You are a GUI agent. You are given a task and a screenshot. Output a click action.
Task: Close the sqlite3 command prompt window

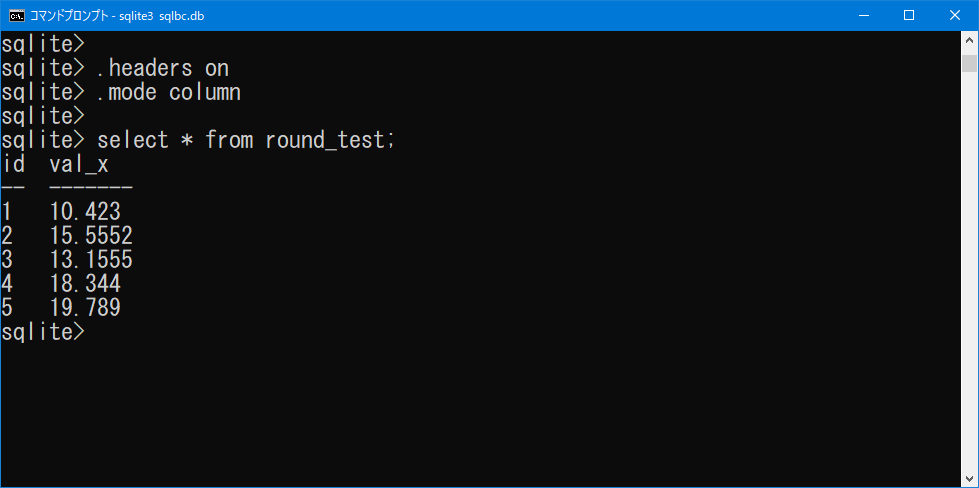tap(955, 16)
